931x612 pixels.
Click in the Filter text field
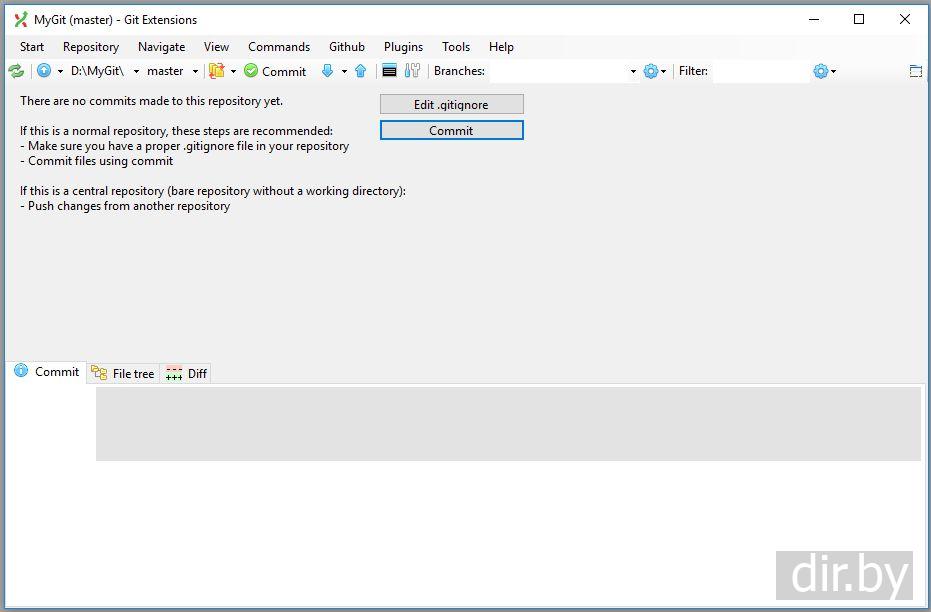(761, 71)
